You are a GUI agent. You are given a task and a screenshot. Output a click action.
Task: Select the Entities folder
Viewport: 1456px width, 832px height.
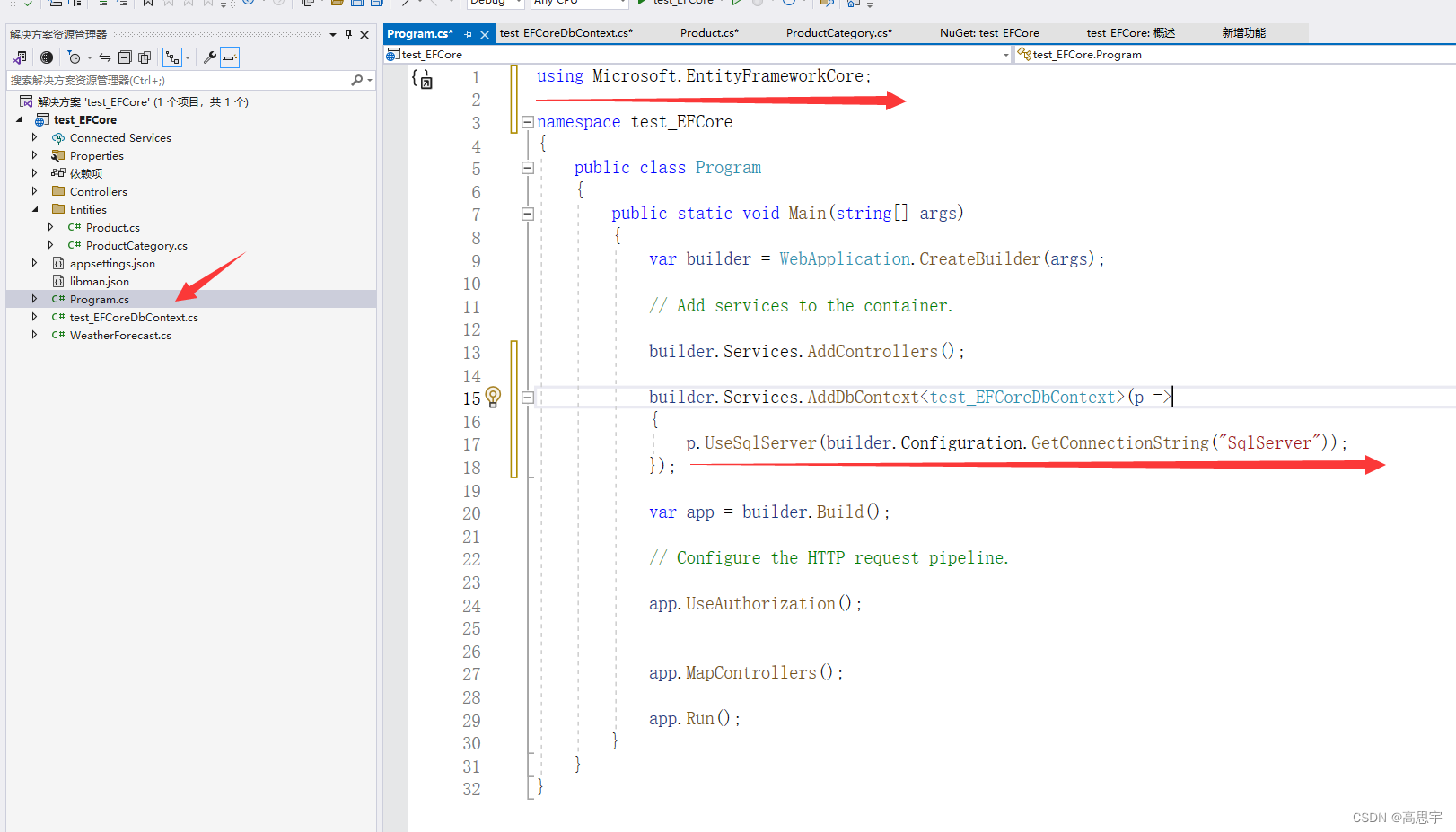coord(88,209)
